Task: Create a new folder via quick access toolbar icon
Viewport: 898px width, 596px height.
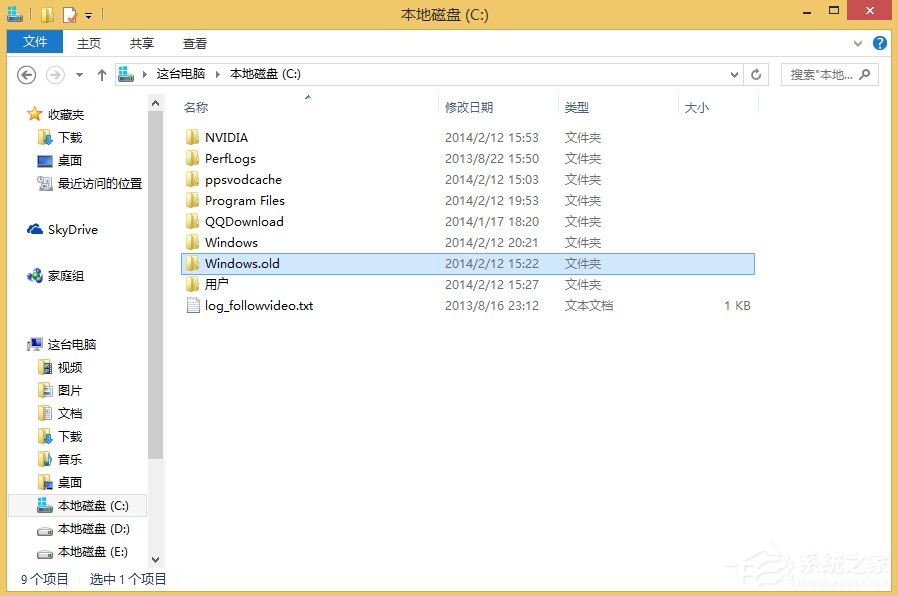Action: coord(46,14)
